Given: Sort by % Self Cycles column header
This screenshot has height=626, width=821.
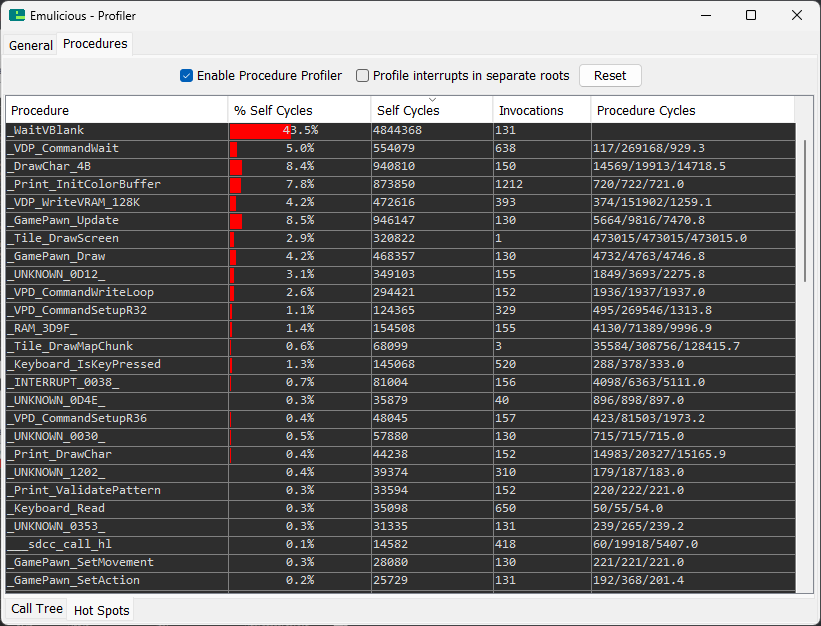Looking at the screenshot, I should click(x=299, y=110).
